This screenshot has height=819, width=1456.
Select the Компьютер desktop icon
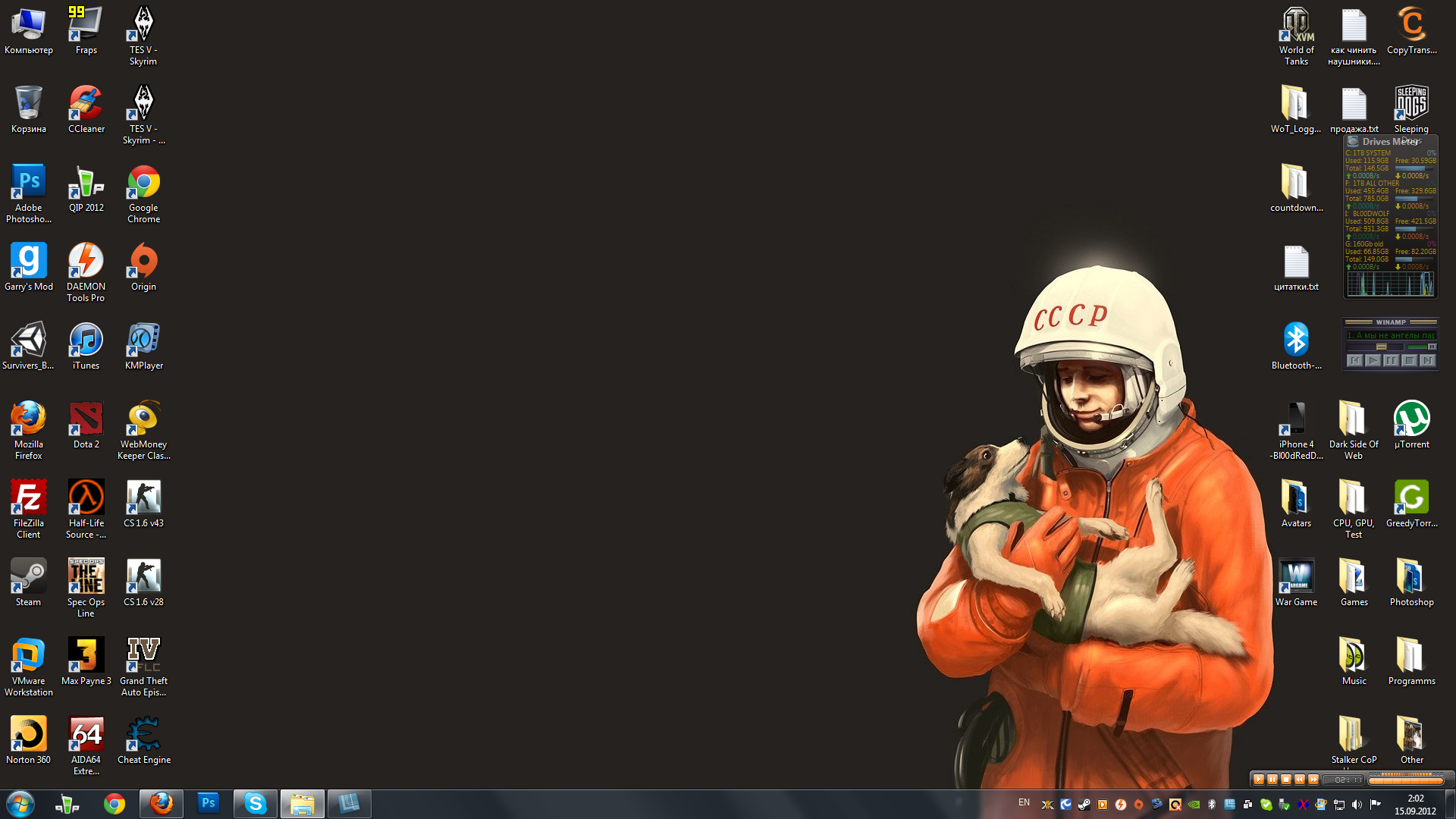point(28,31)
